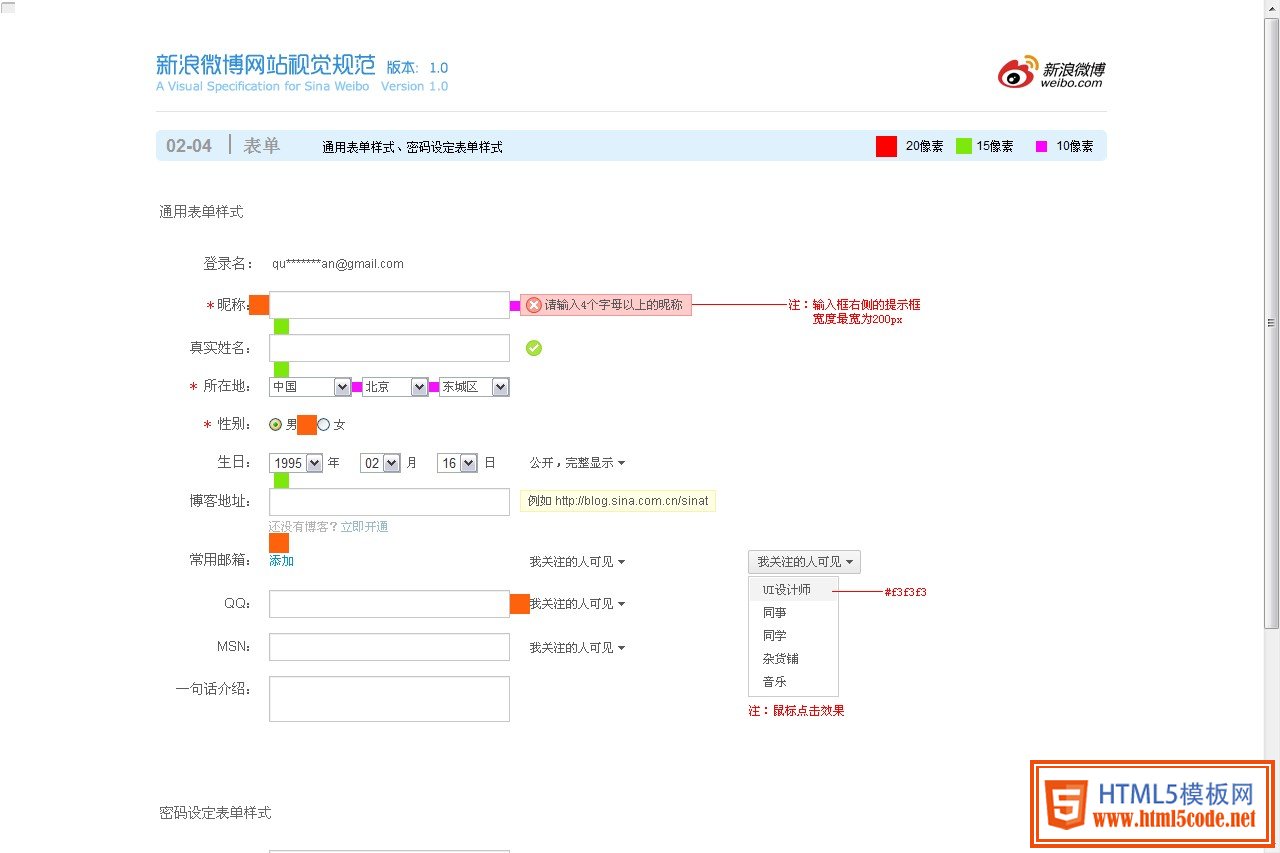The height and width of the screenshot is (853, 1280).
Task: Open the 1995 birth year dropdown
Action: 296,463
